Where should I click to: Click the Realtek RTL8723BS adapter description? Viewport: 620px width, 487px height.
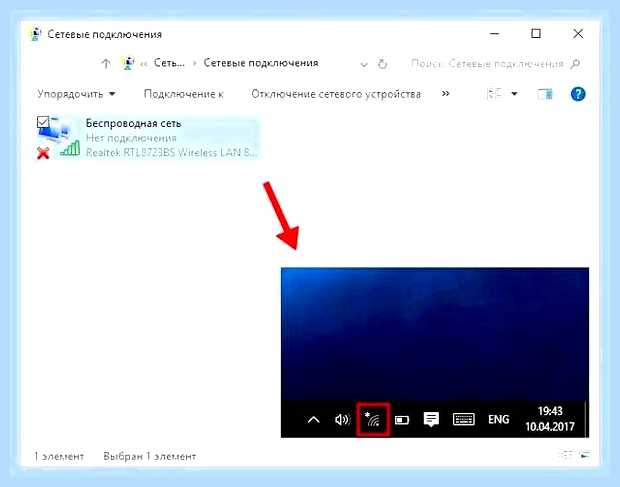[171, 153]
